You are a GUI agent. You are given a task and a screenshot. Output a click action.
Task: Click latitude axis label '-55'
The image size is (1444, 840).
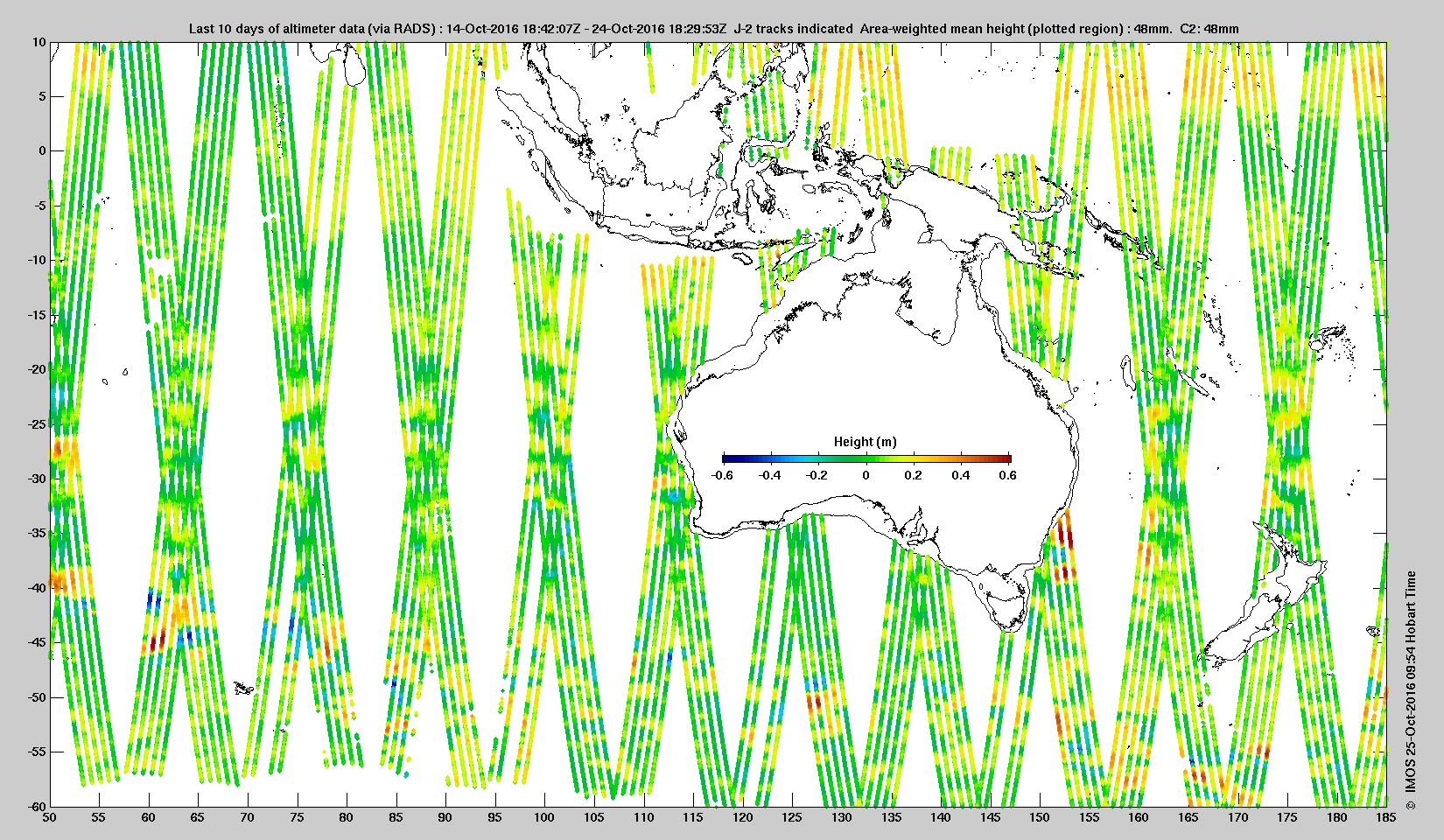coord(36,752)
